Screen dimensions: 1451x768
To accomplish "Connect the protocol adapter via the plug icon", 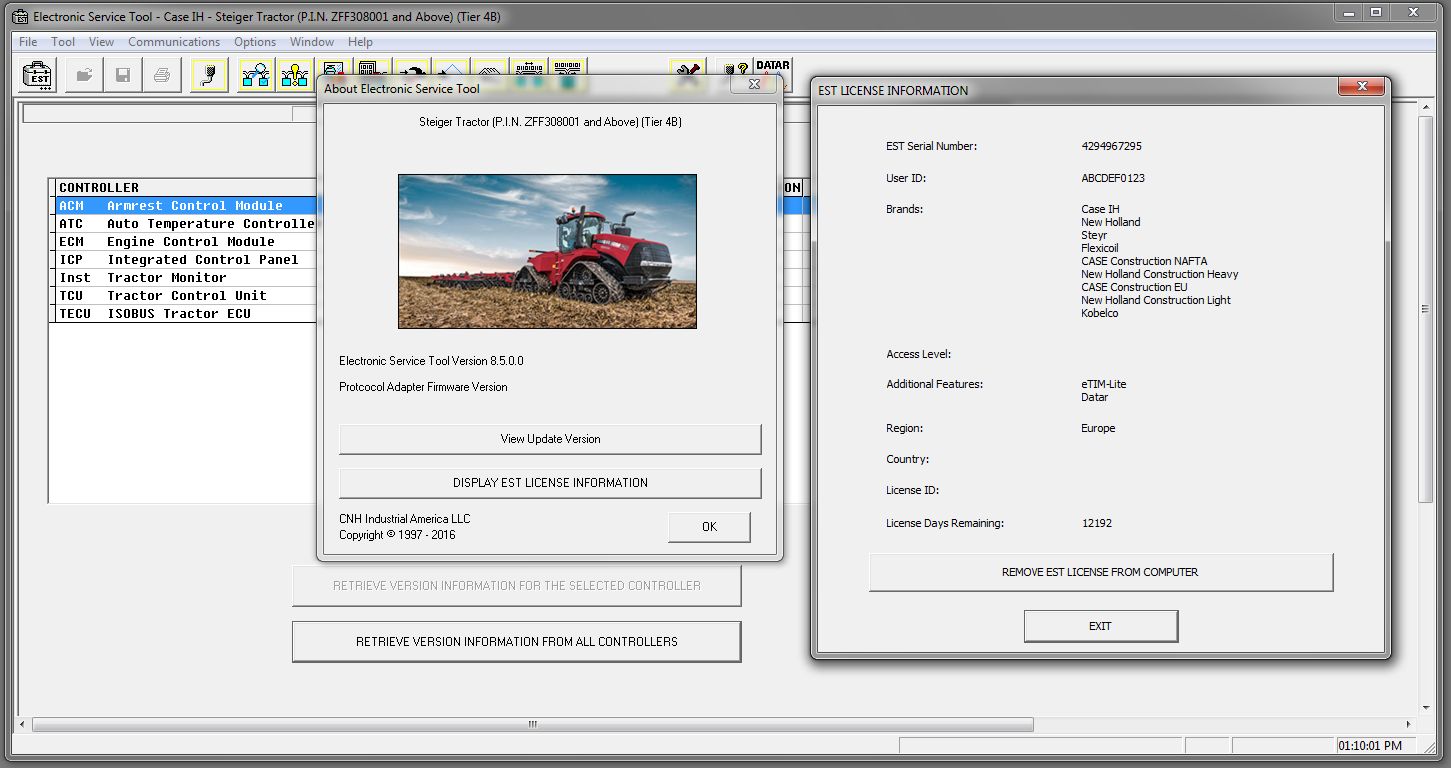I will click(208, 73).
